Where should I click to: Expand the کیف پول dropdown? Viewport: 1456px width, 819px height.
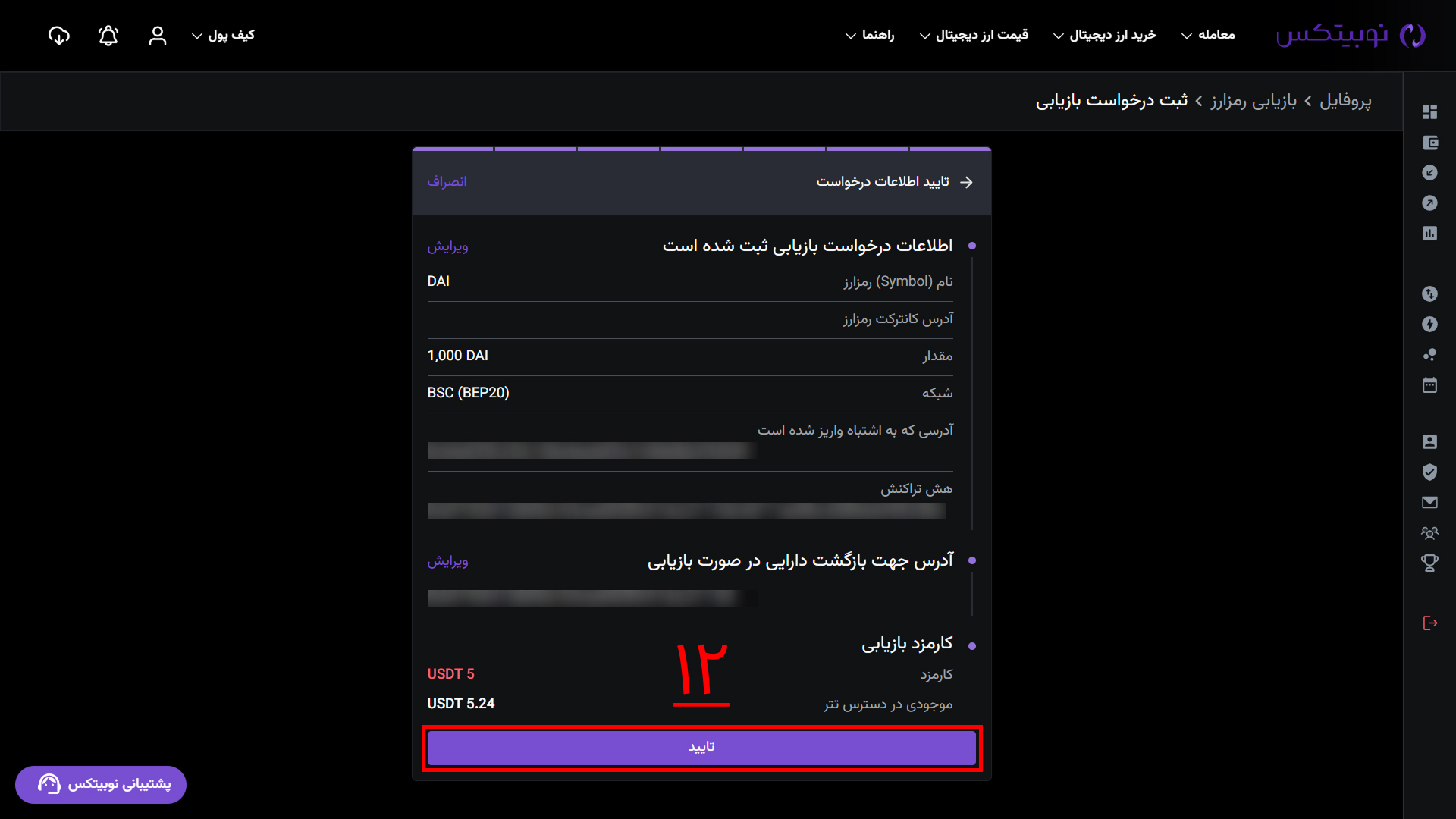(x=223, y=36)
